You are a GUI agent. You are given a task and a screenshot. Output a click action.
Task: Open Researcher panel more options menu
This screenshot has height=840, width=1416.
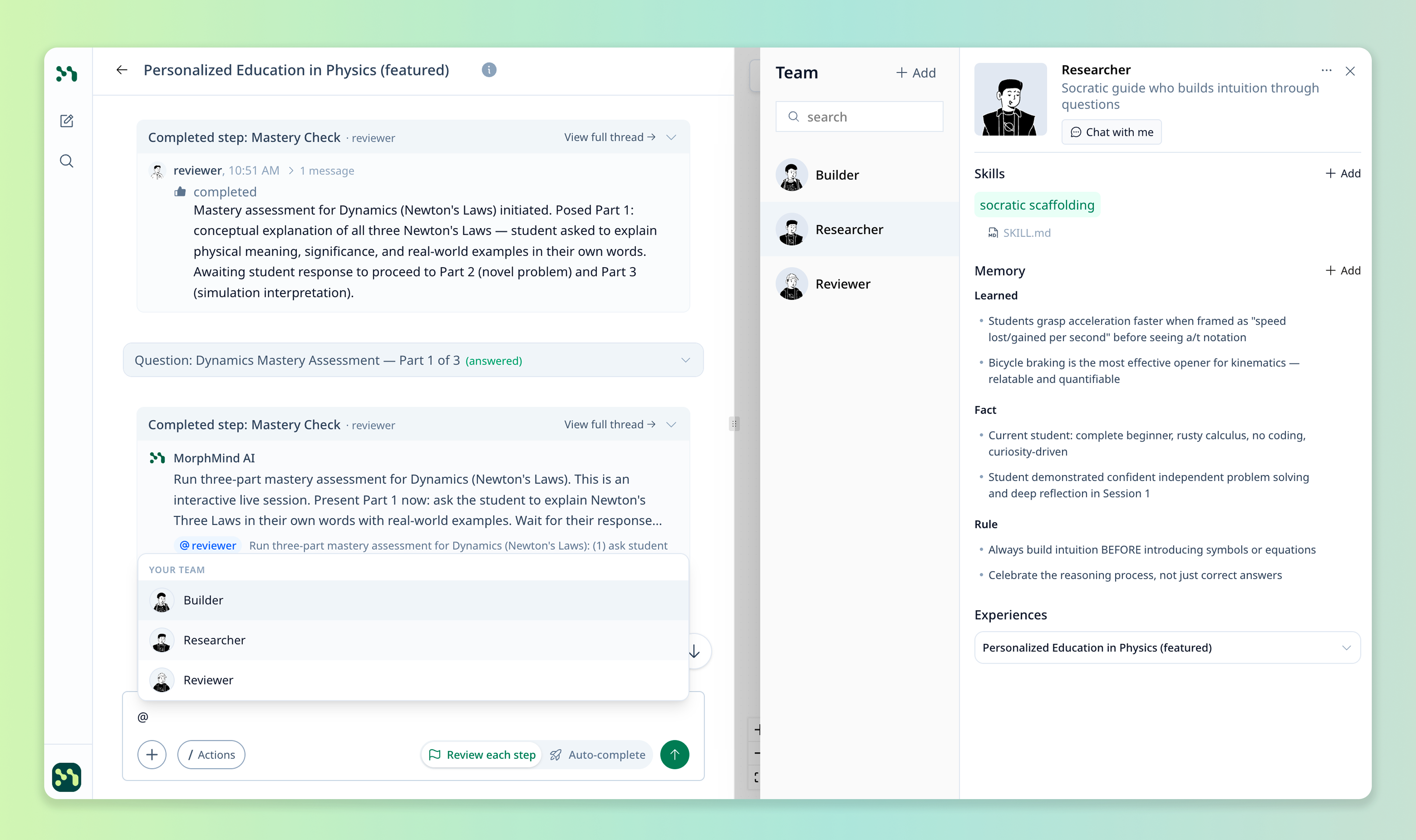1326,71
